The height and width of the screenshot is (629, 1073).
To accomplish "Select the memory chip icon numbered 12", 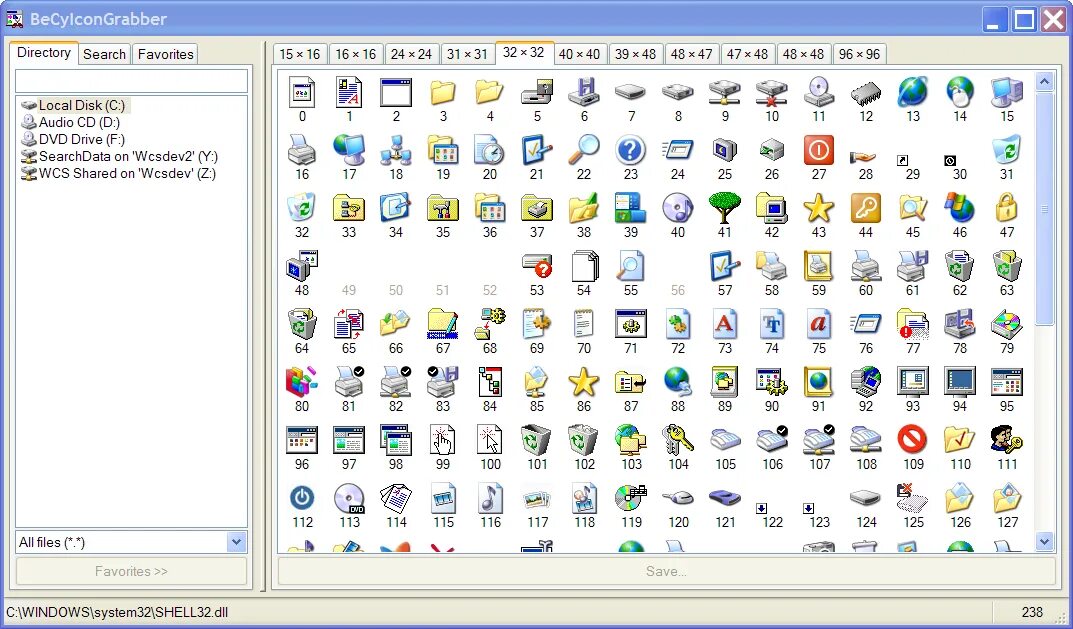I will tap(866, 92).
